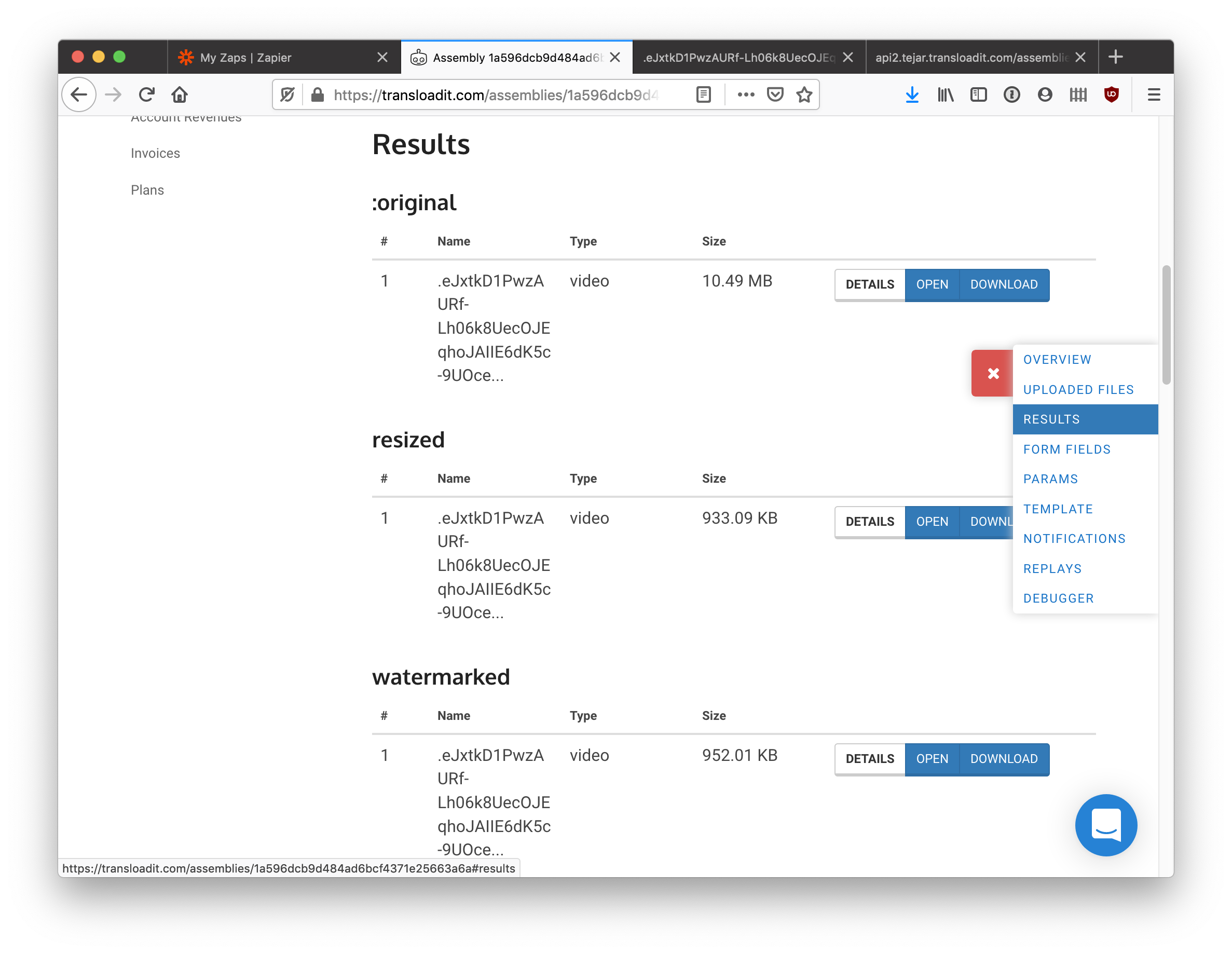Open Invoices in the left sidebar
The height and width of the screenshot is (954, 1232).
155,154
